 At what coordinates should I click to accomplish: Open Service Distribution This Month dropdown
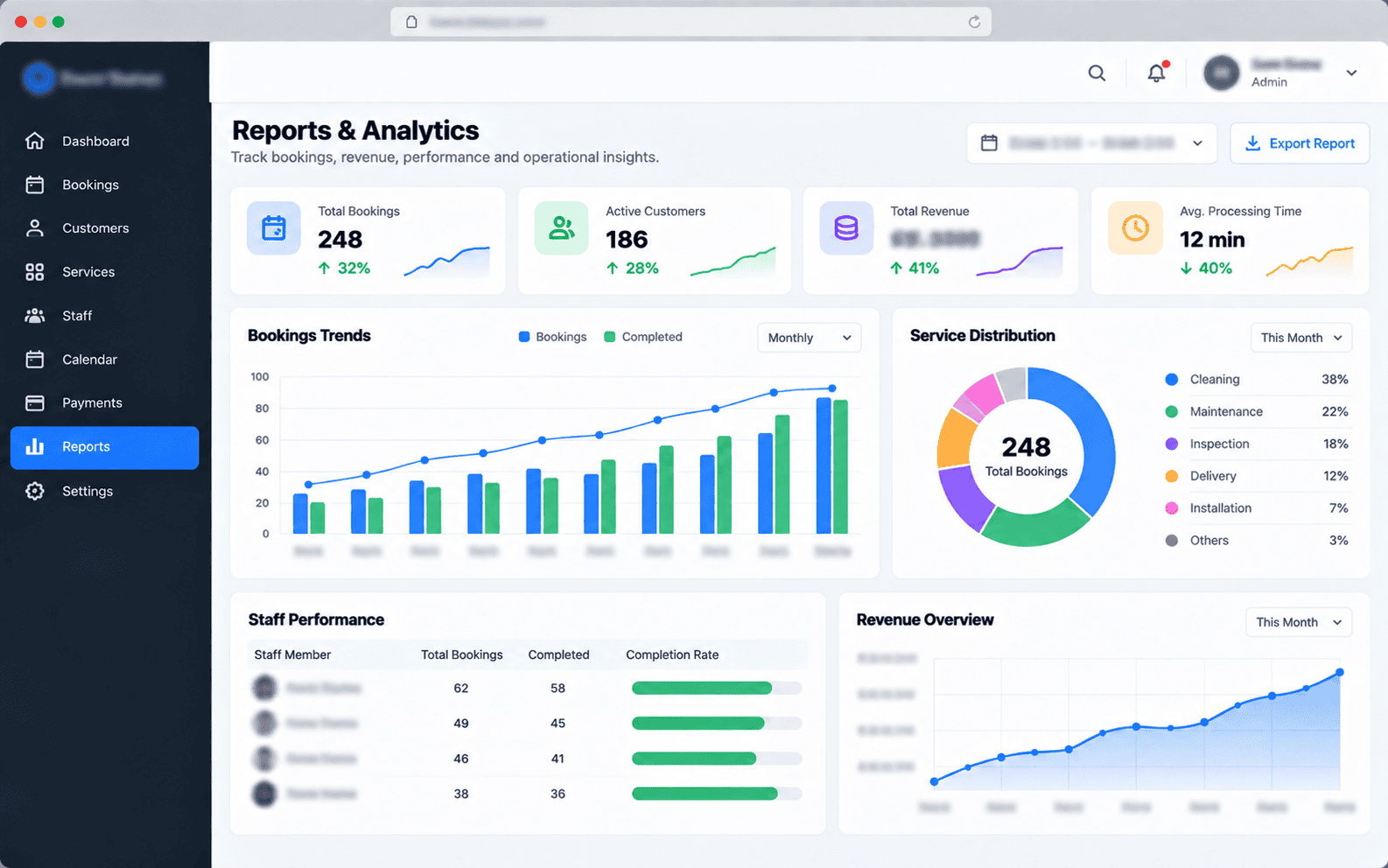click(1301, 338)
